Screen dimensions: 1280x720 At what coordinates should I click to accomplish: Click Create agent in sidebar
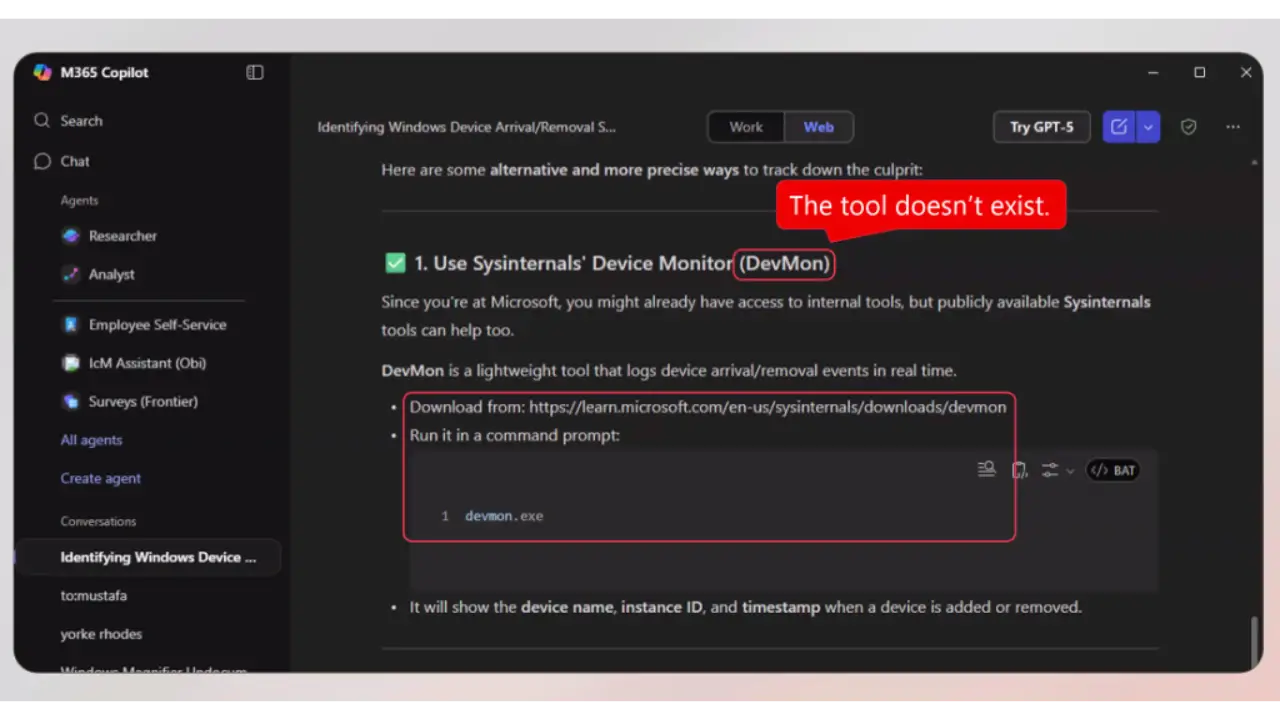[100, 478]
